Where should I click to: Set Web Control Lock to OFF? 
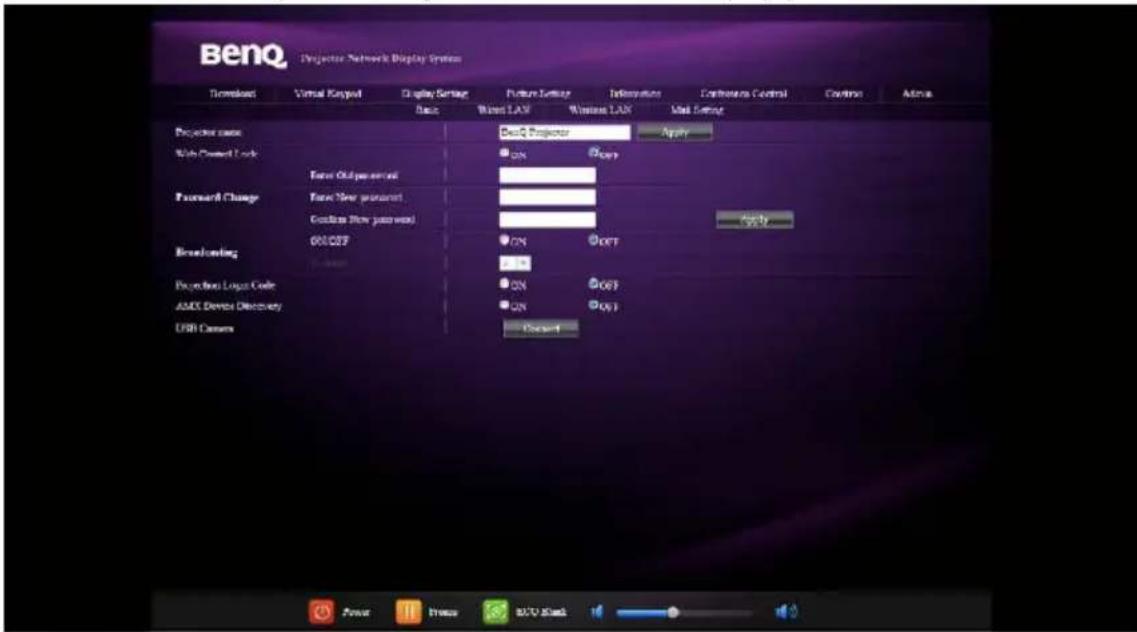point(593,152)
